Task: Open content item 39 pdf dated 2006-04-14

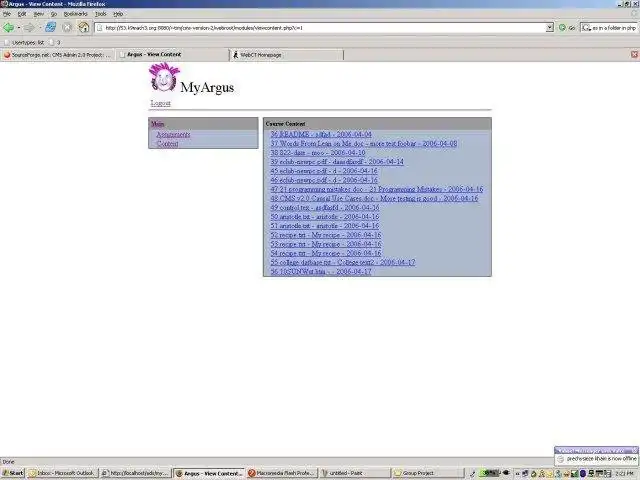Action: [x=337, y=162]
